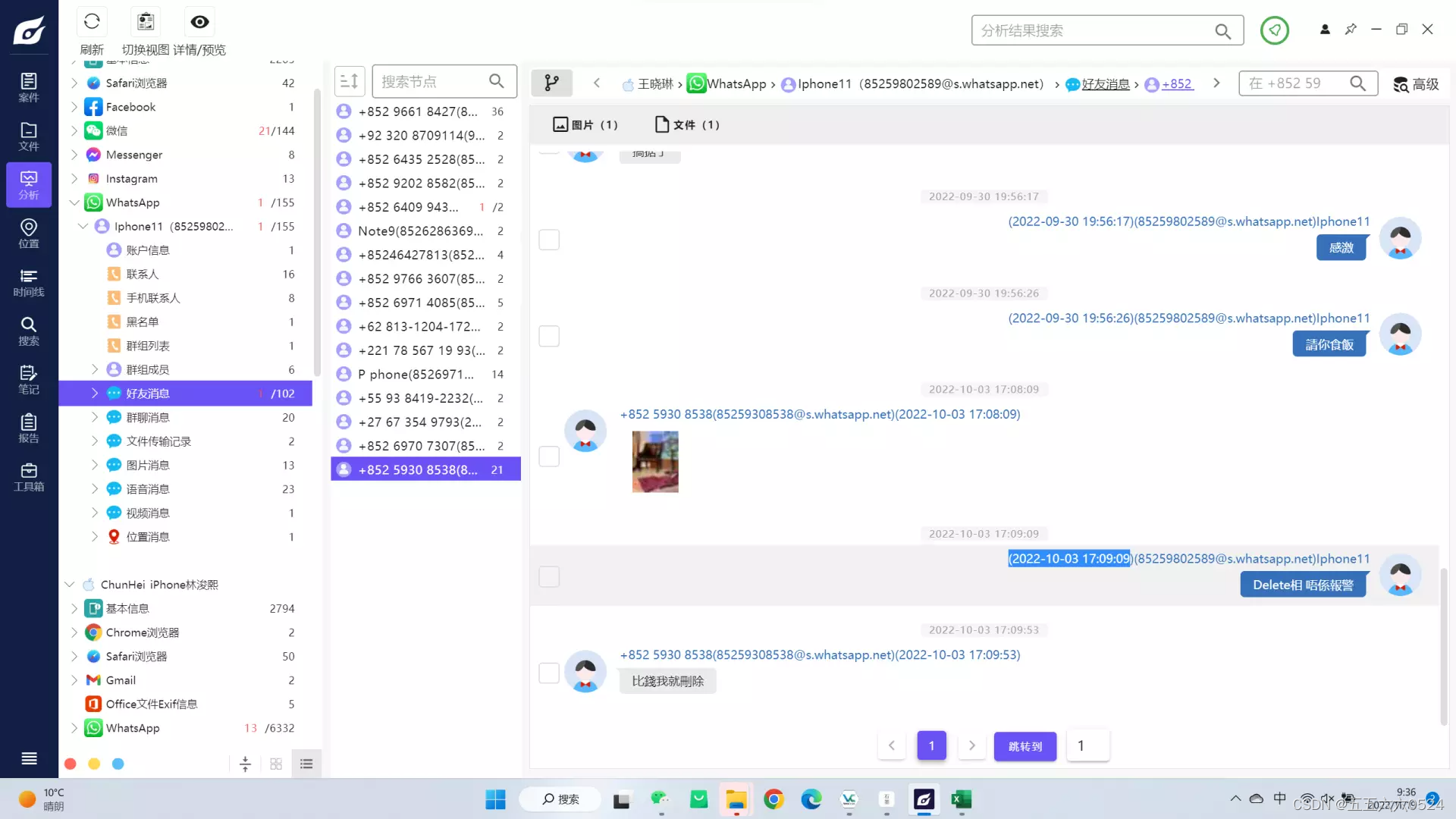Click the red color dot filter

tap(71, 764)
